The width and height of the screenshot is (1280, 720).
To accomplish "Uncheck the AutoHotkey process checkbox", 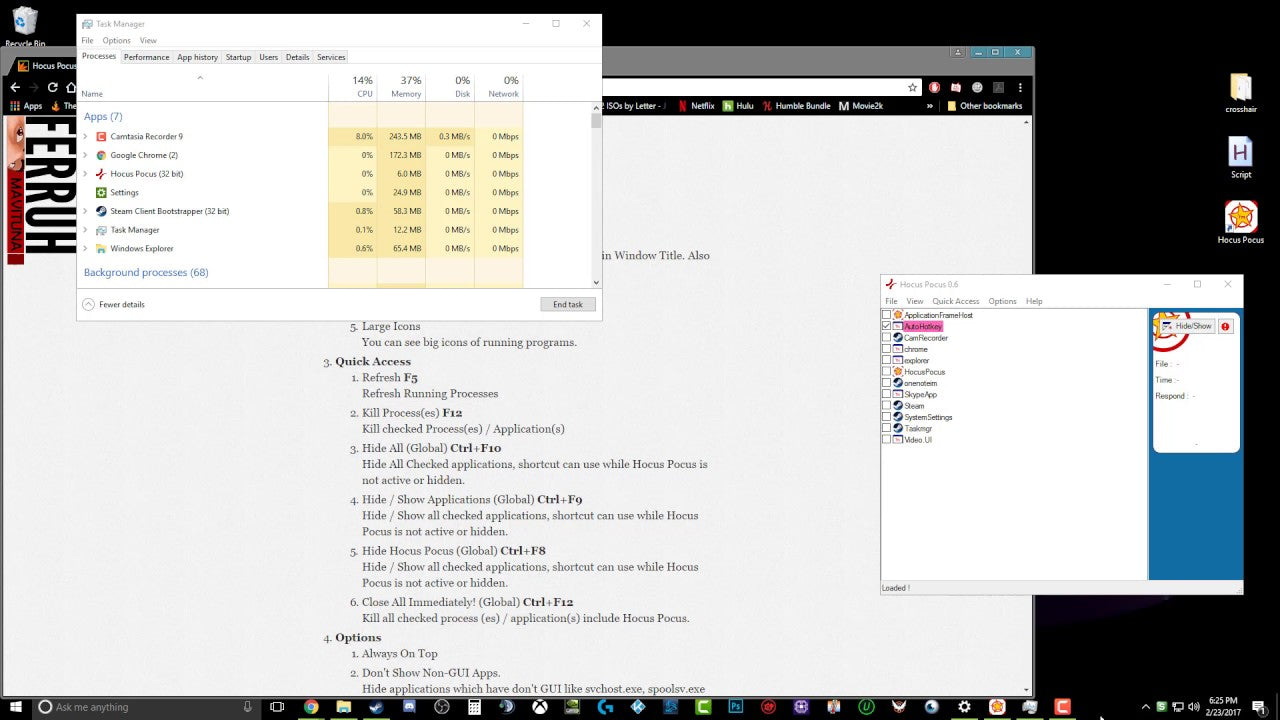I will pyautogui.click(x=886, y=326).
